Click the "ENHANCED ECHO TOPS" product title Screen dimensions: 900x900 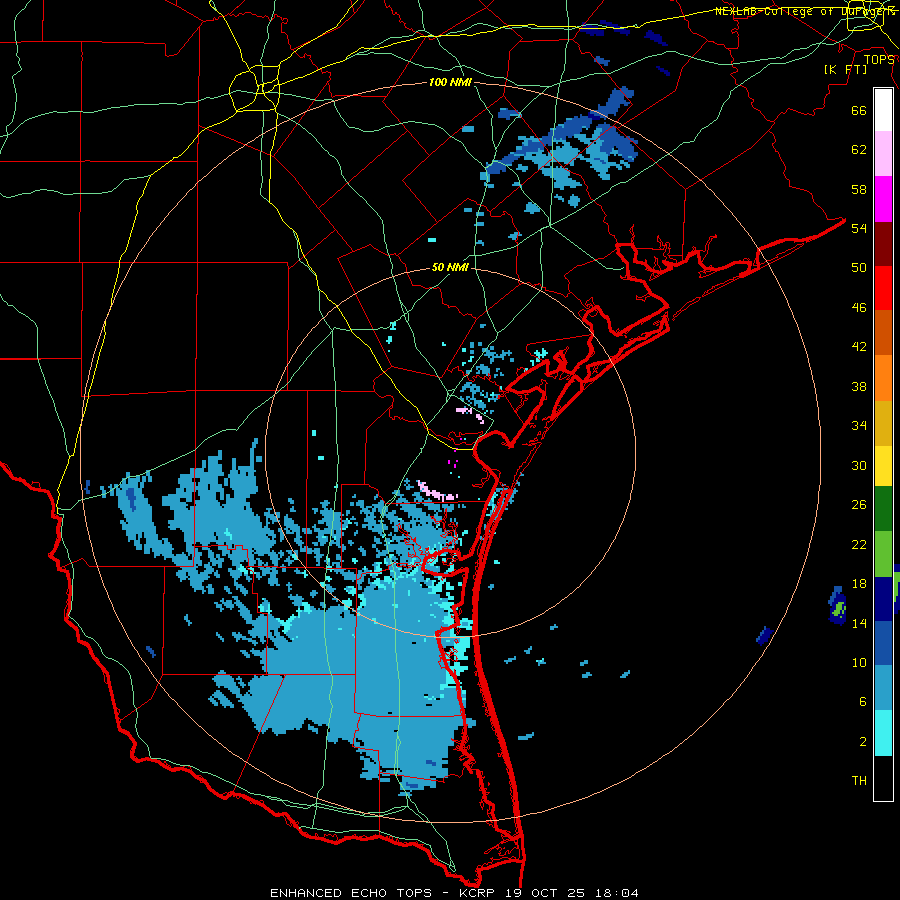point(351,893)
